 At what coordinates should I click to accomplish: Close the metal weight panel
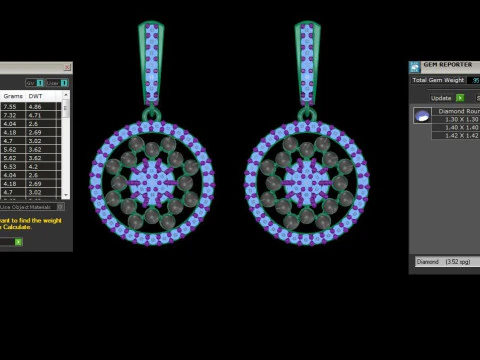click(x=67, y=67)
